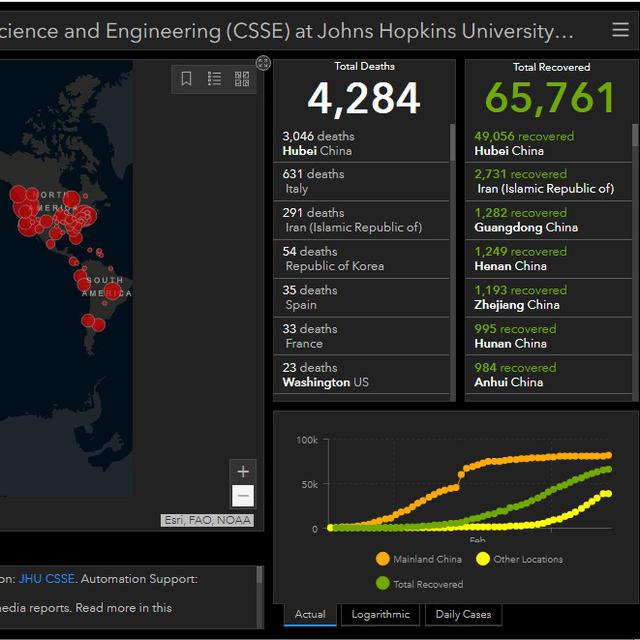The height and width of the screenshot is (640, 640).
Task: Switch to the Logarithmic chart tab
Action: [380, 614]
